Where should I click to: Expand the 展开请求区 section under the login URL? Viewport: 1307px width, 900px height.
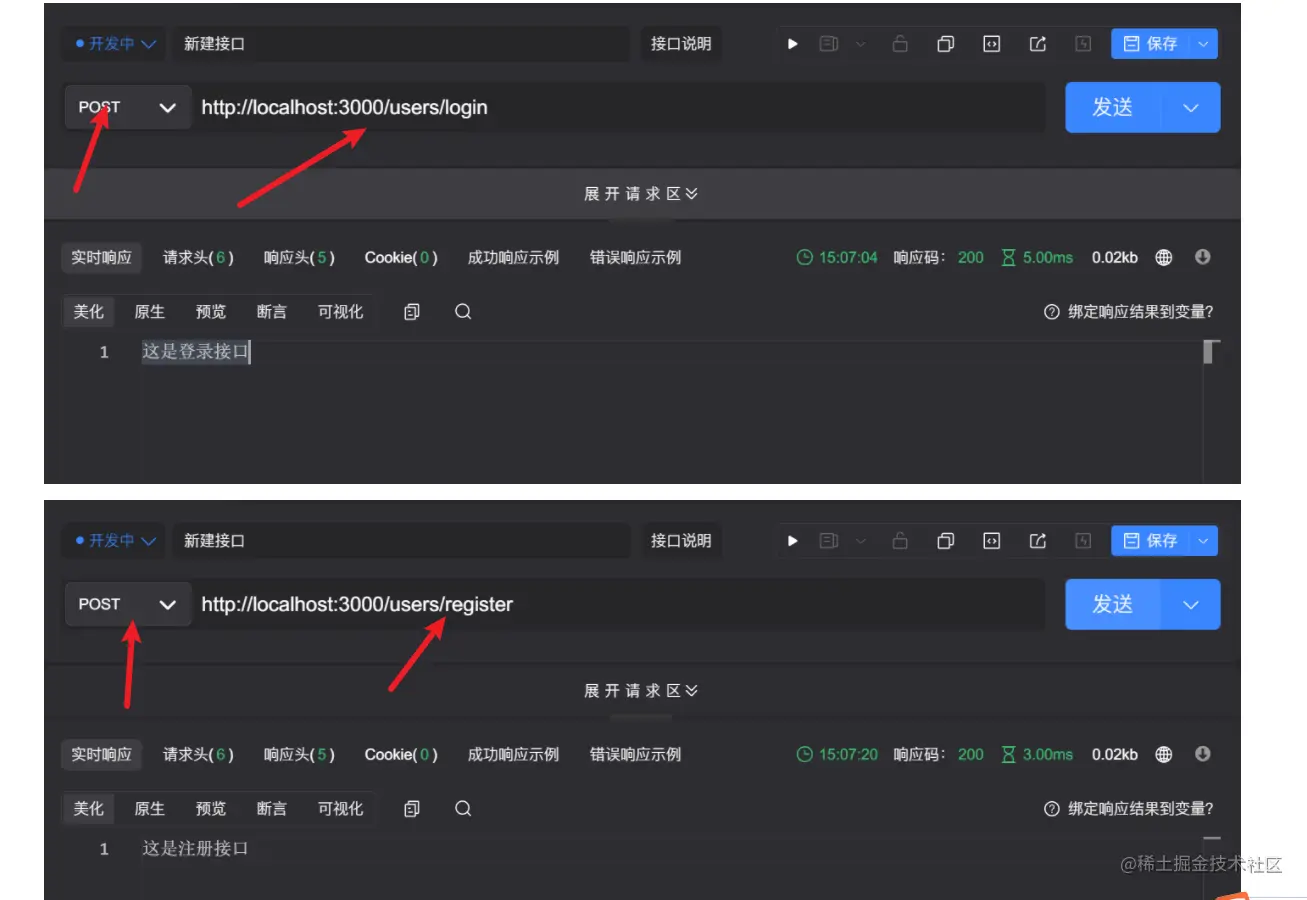(x=641, y=194)
